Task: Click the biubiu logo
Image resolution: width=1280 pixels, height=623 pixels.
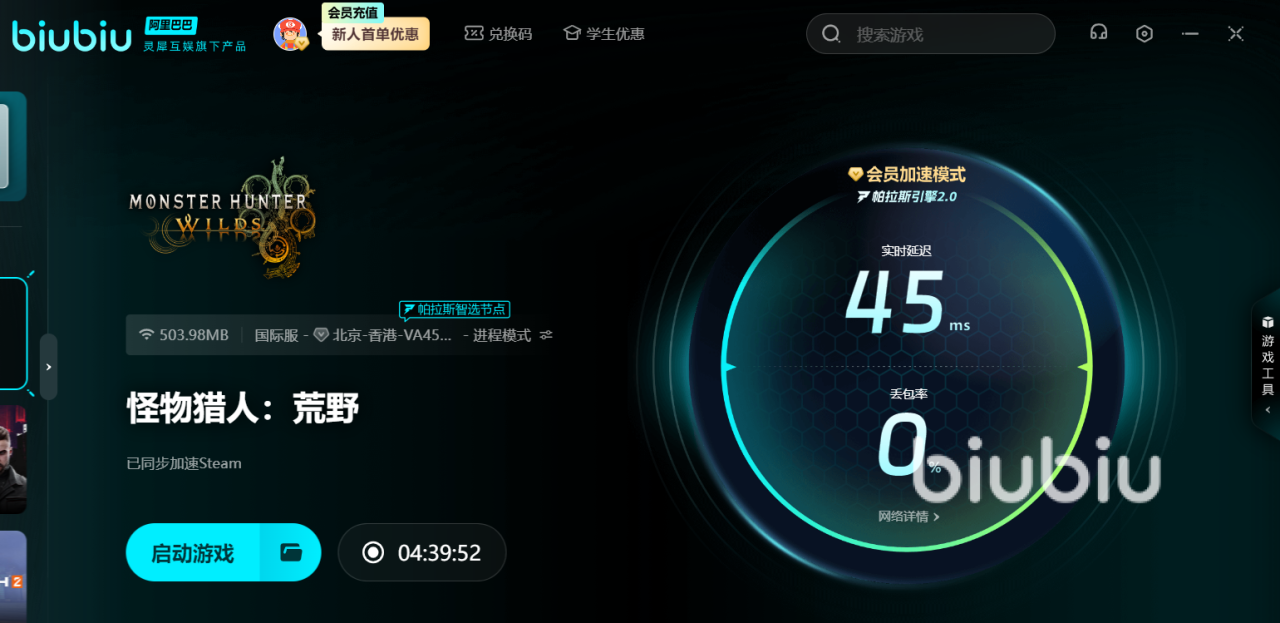Action: pyautogui.click(x=72, y=36)
